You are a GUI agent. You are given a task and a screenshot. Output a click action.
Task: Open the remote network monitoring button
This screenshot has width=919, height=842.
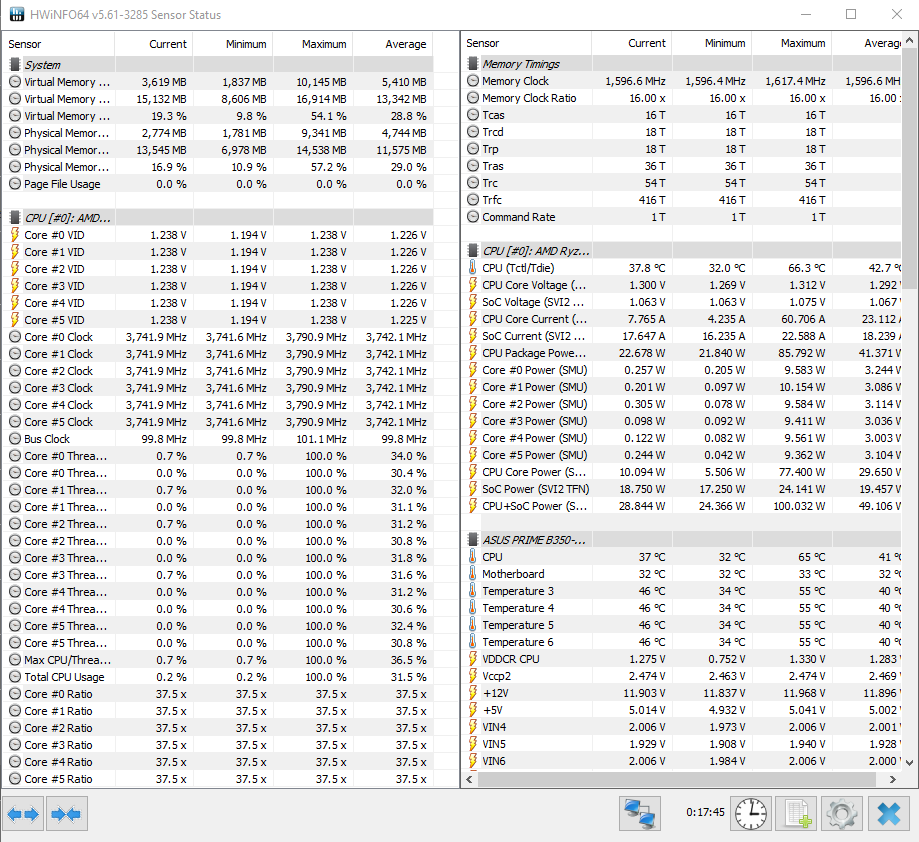click(x=639, y=813)
